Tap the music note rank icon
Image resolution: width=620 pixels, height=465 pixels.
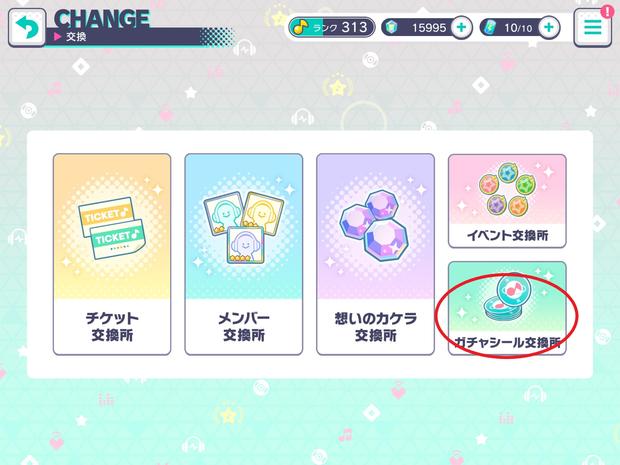[x=301, y=27]
